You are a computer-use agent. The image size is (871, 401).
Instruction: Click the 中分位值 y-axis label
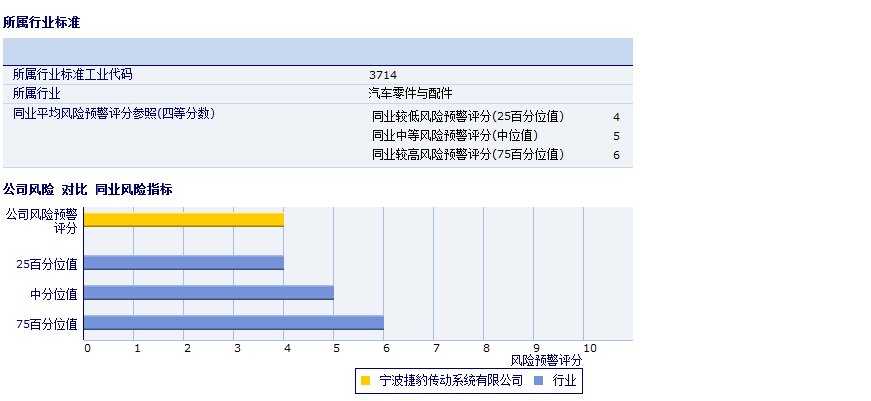[x=54, y=294]
